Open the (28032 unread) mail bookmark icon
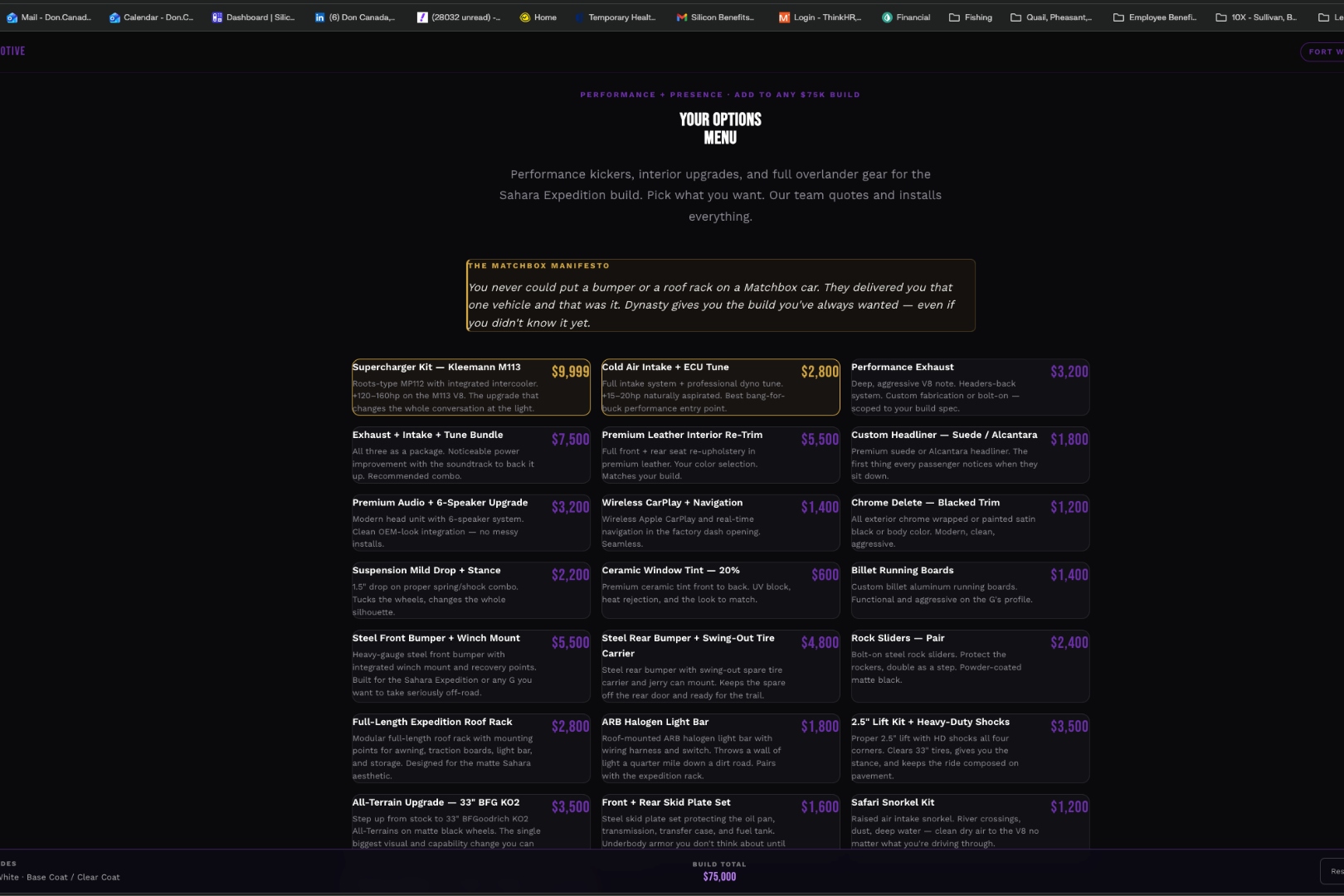Screen dimensions: 1344x896 (x=422, y=17)
